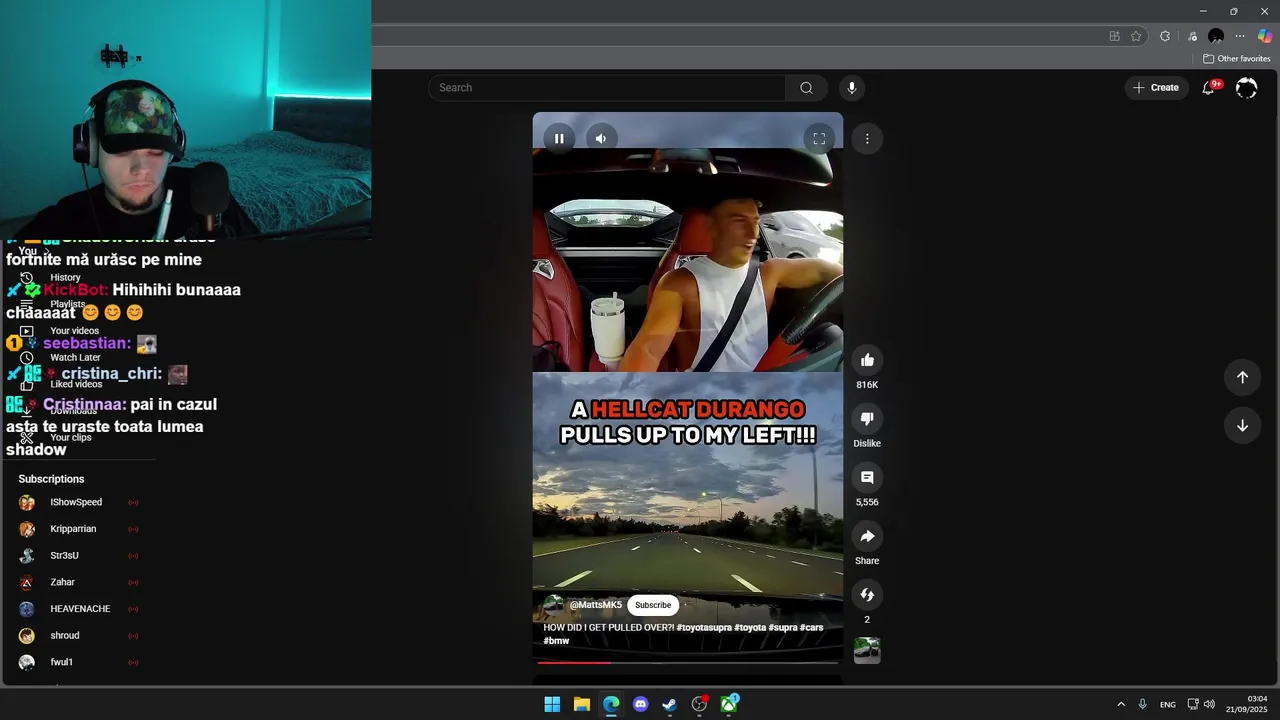The width and height of the screenshot is (1280, 720).
Task: Open the sound source thumbnail
Action: tap(867, 650)
